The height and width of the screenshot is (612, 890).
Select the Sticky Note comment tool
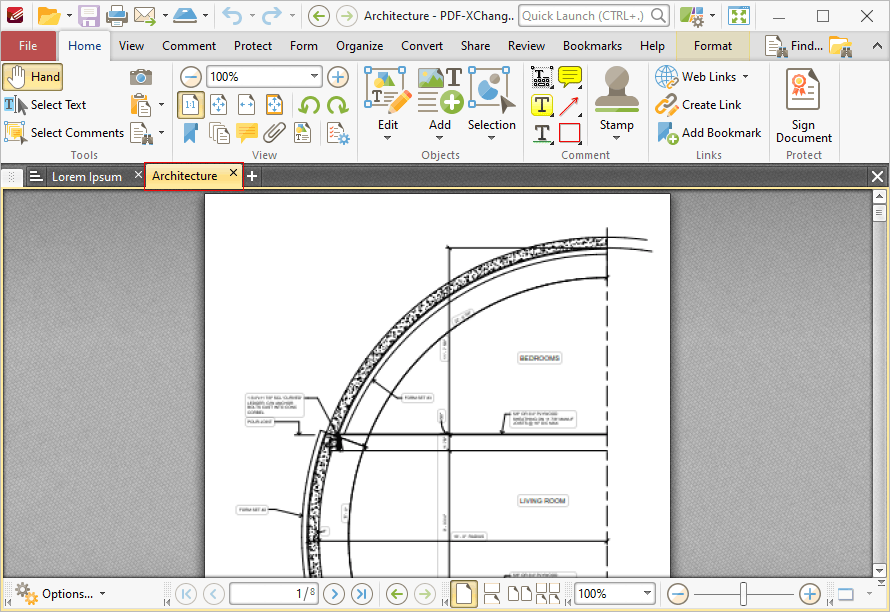click(x=570, y=77)
